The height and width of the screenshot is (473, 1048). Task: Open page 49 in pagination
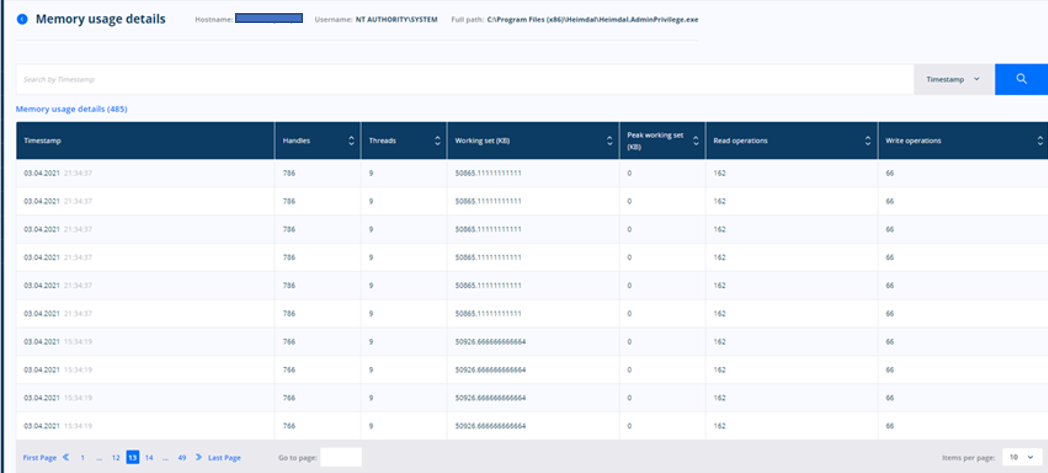click(182, 458)
